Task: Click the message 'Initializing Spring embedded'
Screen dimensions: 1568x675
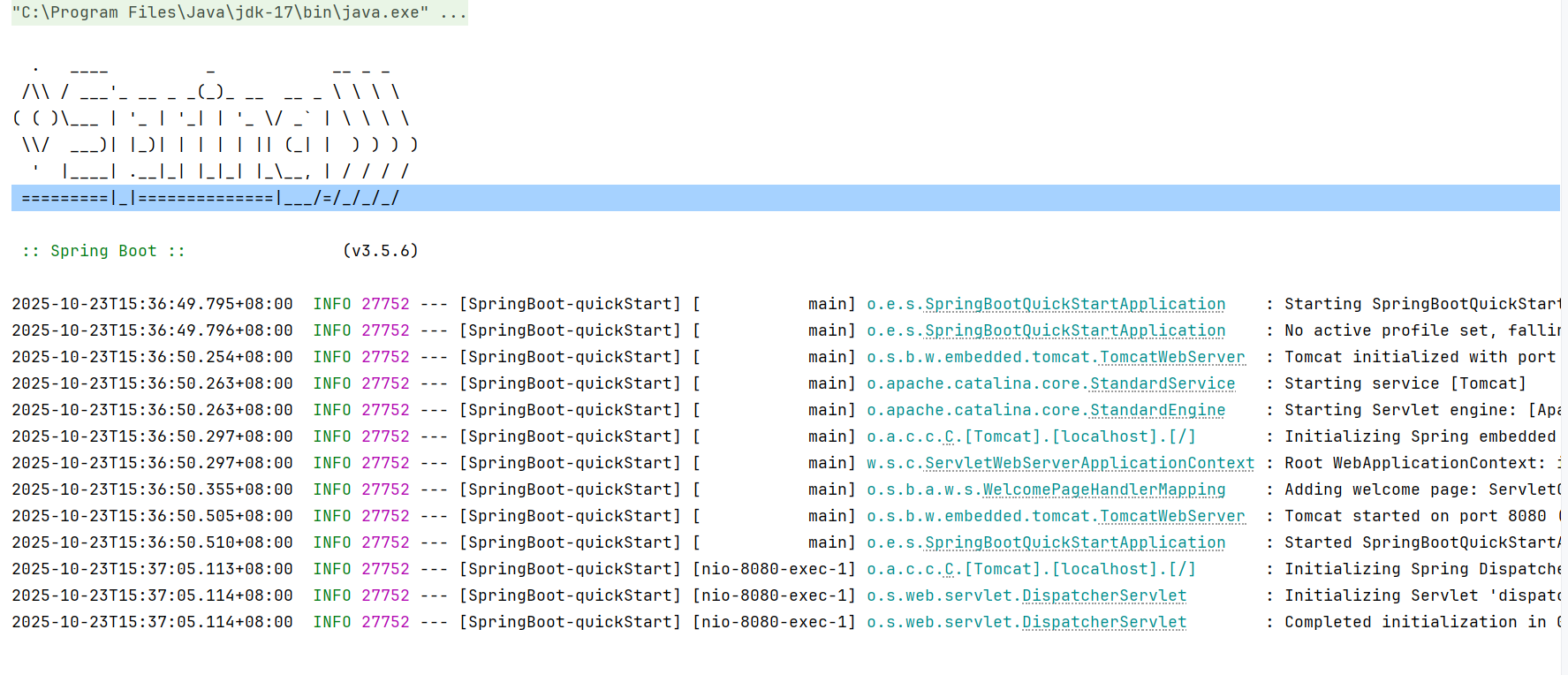Action: click(x=1420, y=436)
